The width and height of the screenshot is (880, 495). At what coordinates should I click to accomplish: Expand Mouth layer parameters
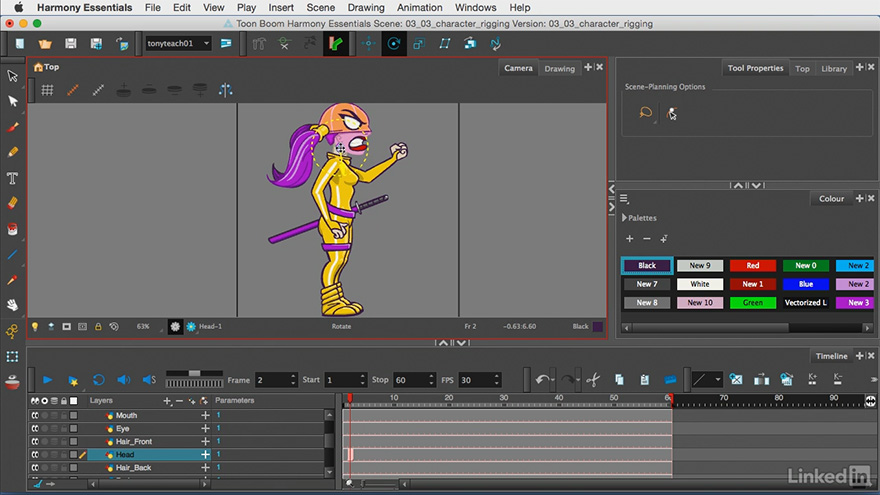click(x=205, y=415)
